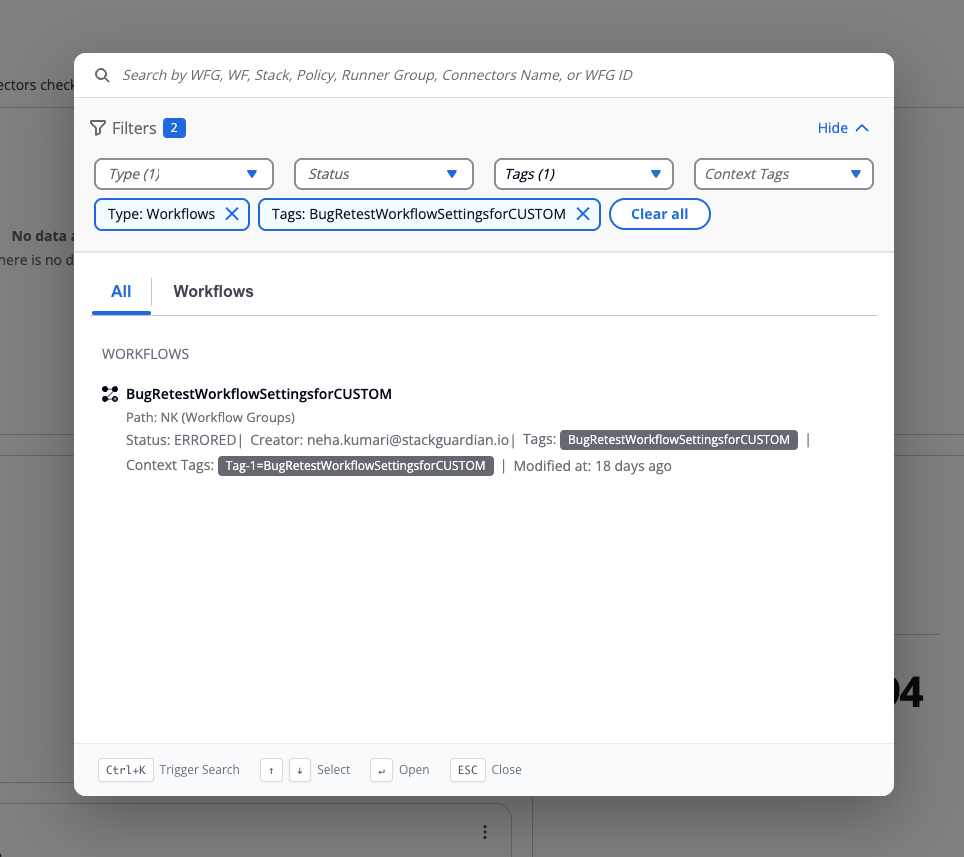Click the workflow icon beside BugRetestWorkflowSettingsforCUSTOM result
Screen dimensions: 964x857
pyautogui.click(x=110, y=394)
